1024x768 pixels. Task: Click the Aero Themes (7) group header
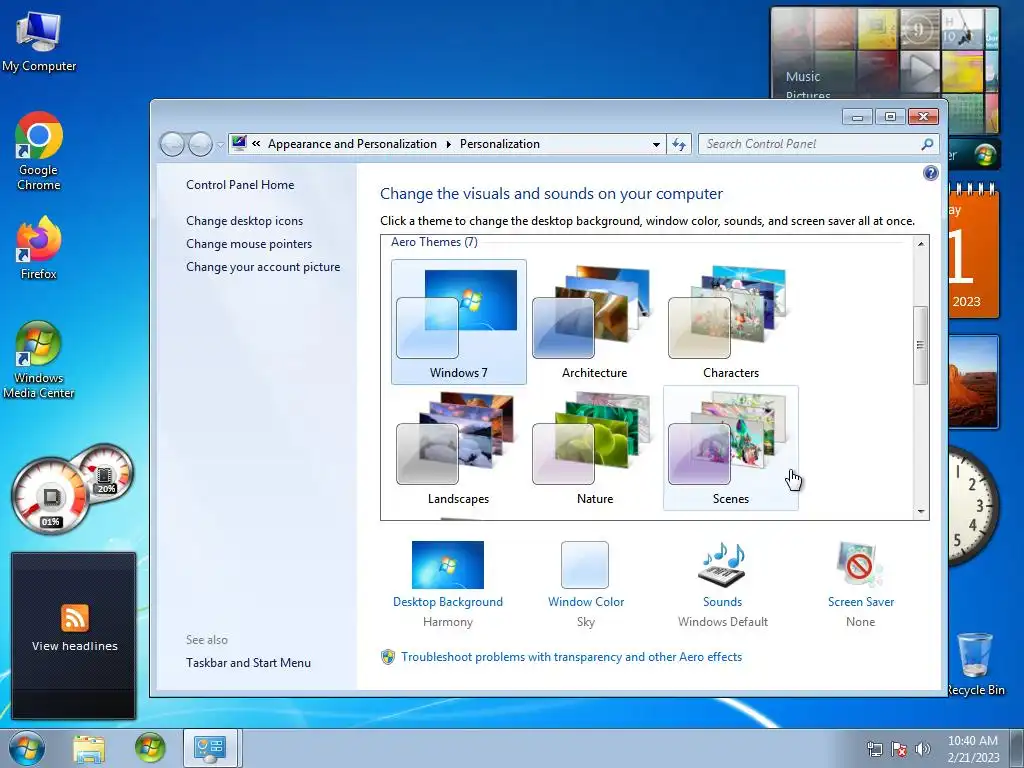[x=434, y=242]
